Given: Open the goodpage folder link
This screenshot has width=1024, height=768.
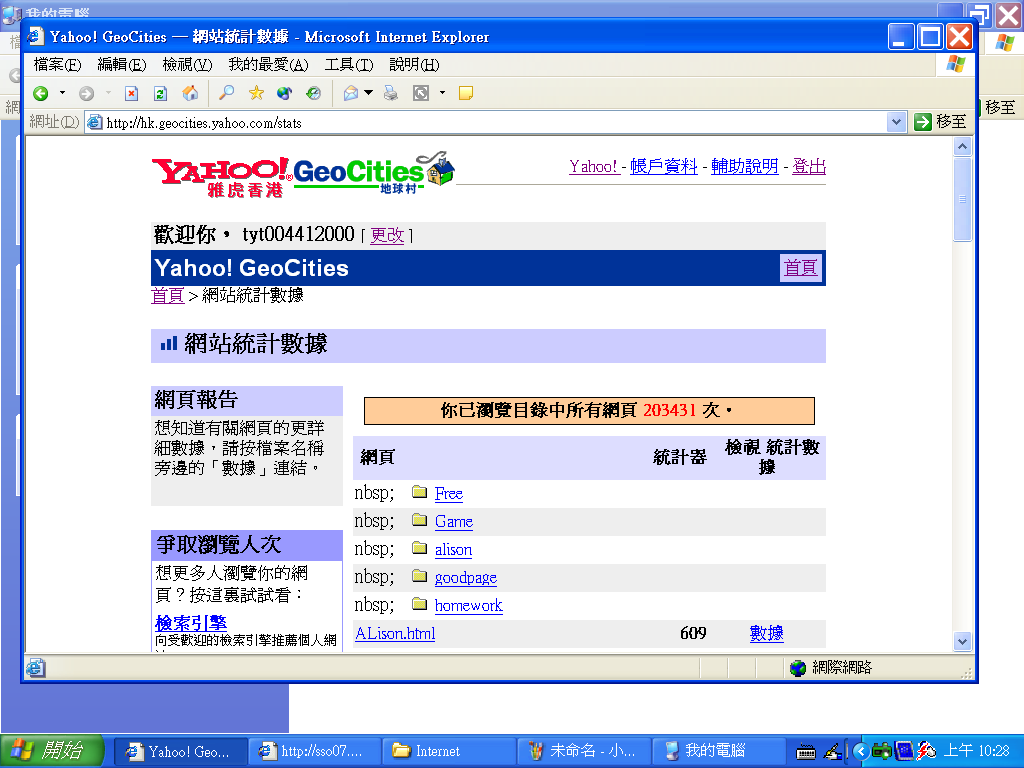Looking at the screenshot, I should click(x=466, y=578).
